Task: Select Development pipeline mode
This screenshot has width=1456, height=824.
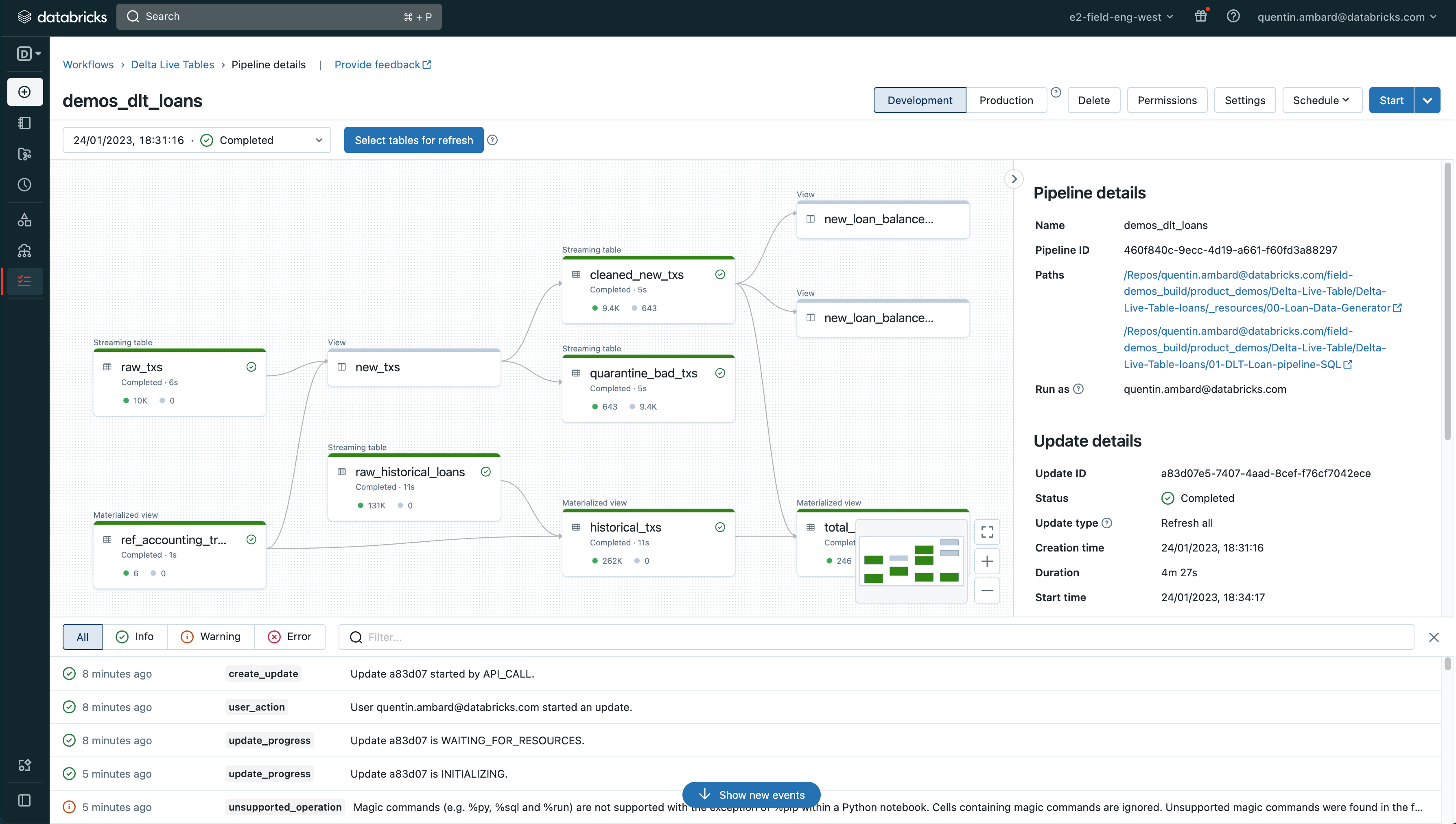Action: click(919, 100)
